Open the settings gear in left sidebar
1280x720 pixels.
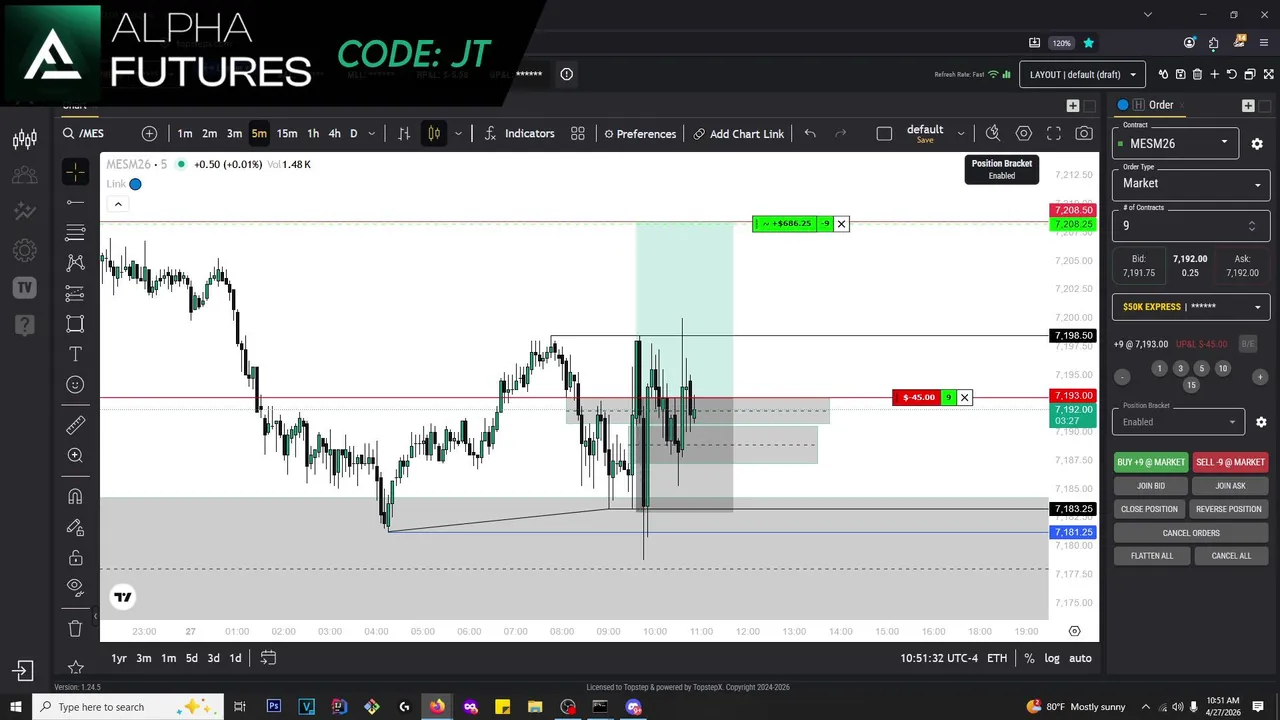(25, 250)
